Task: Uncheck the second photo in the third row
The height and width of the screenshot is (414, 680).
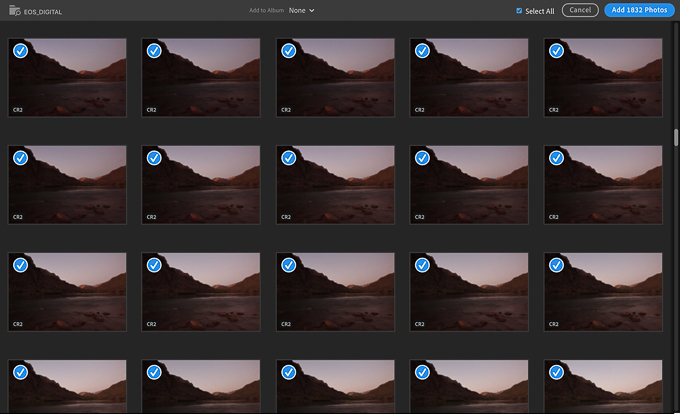Action: pyautogui.click(x=154, y=265)
